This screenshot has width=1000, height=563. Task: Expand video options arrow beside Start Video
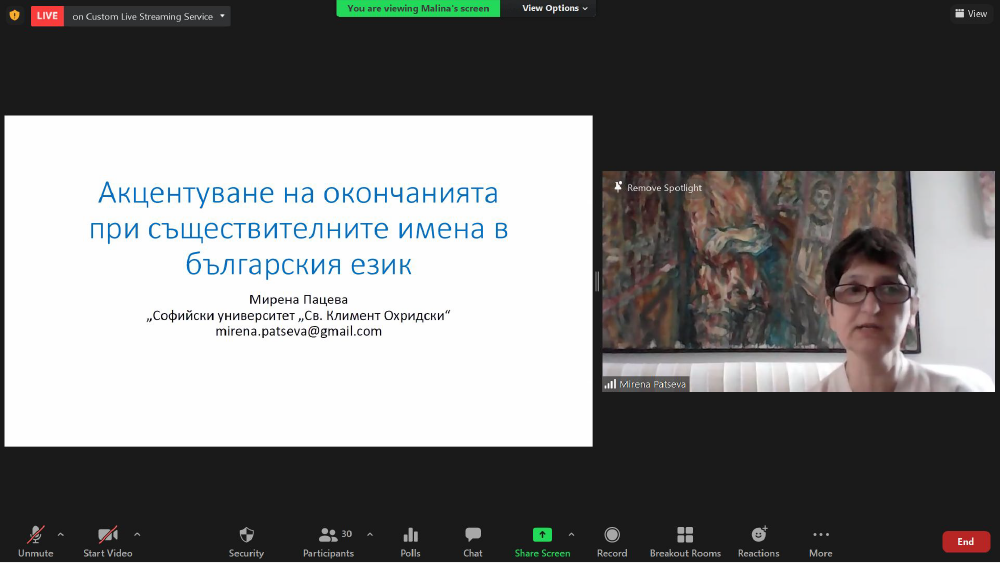click(137, 534)
